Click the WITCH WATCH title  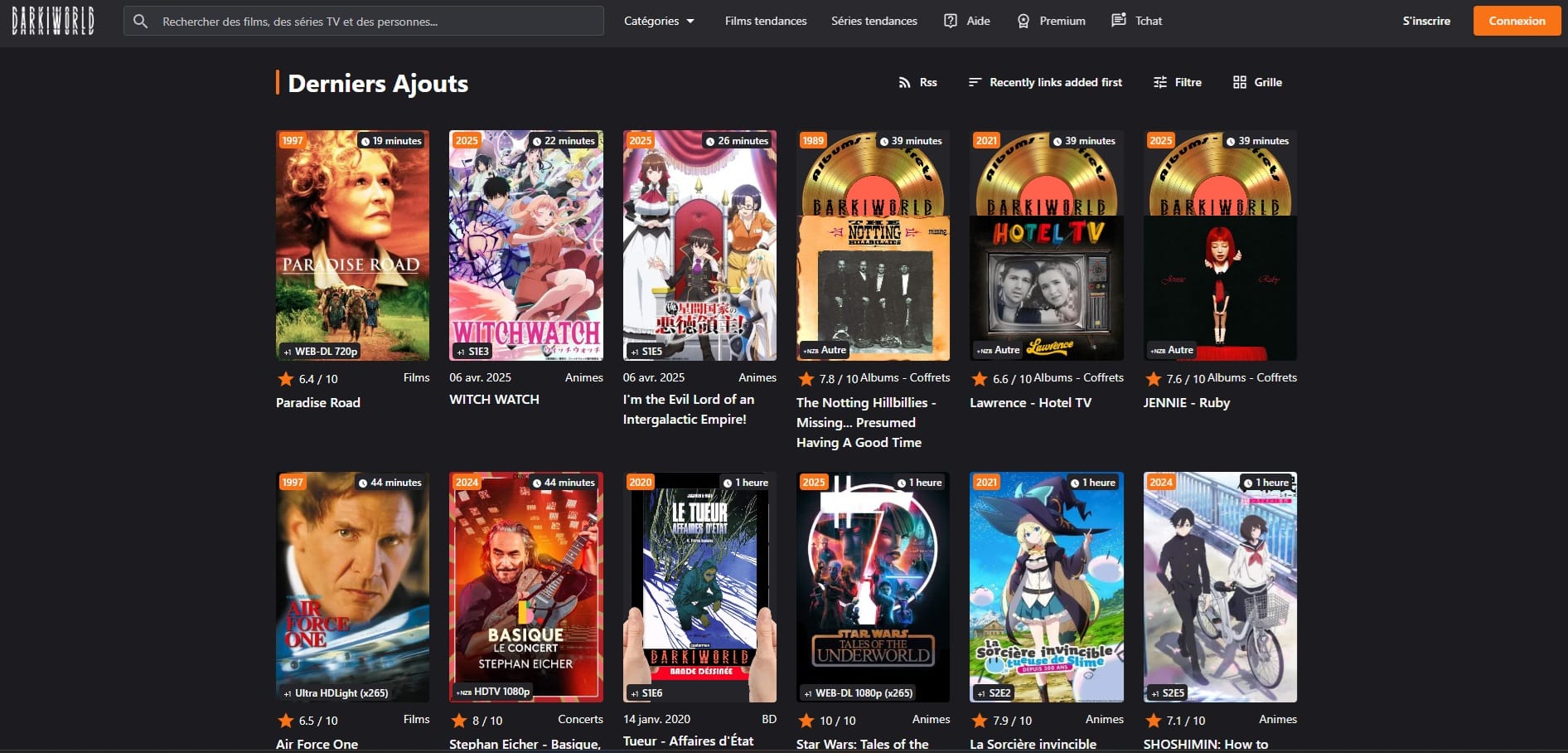coord(494,400)
